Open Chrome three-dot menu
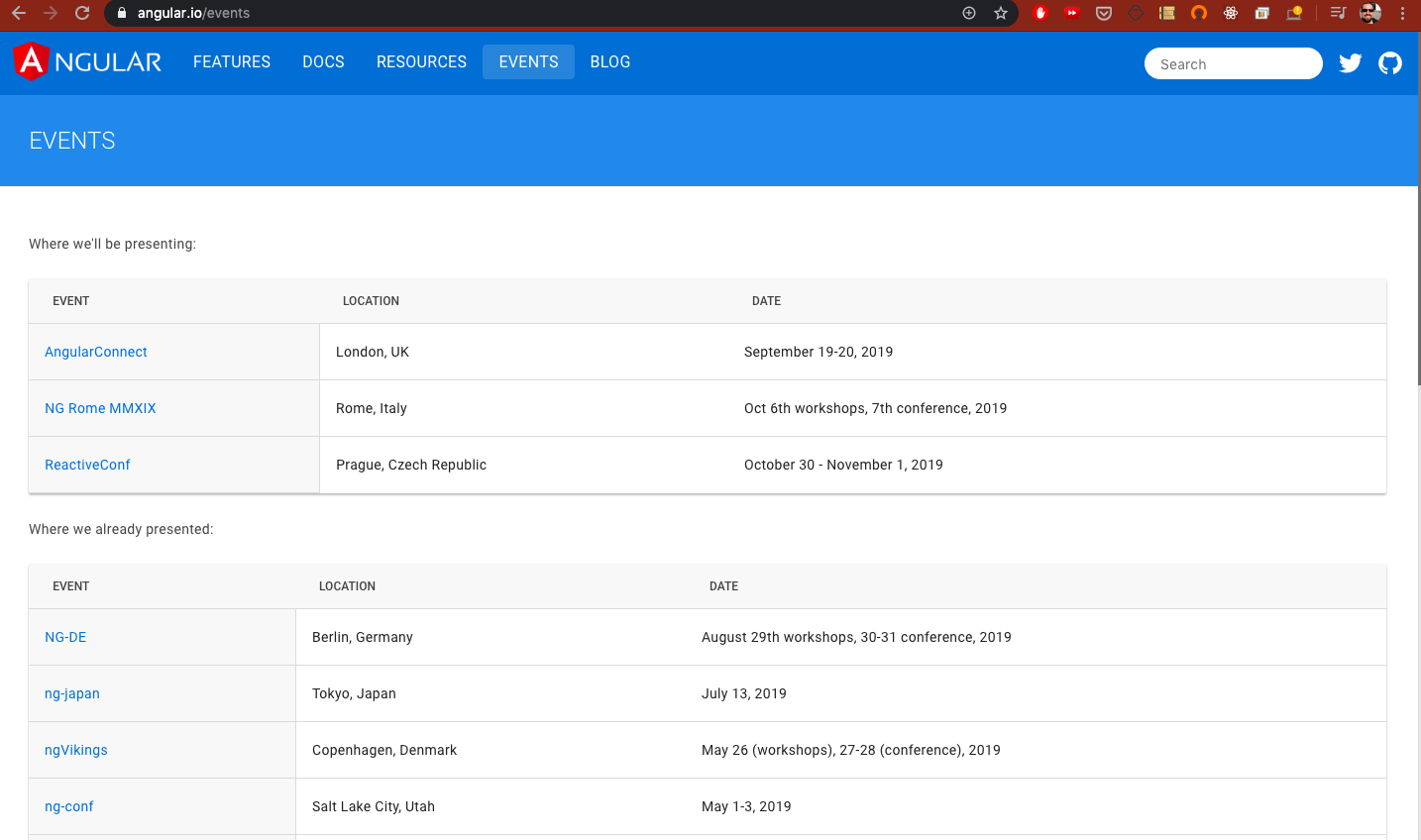The width and height of the screenshot is (1421, 840). pos(1402,13)
